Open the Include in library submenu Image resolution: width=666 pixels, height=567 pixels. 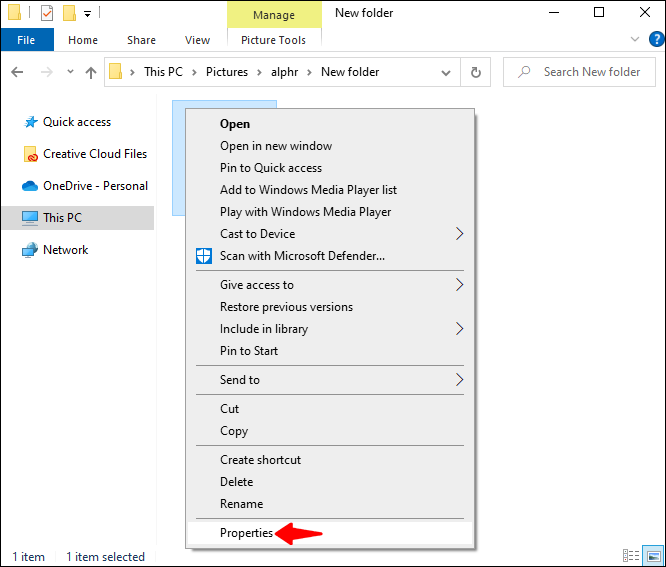point(330,329)
